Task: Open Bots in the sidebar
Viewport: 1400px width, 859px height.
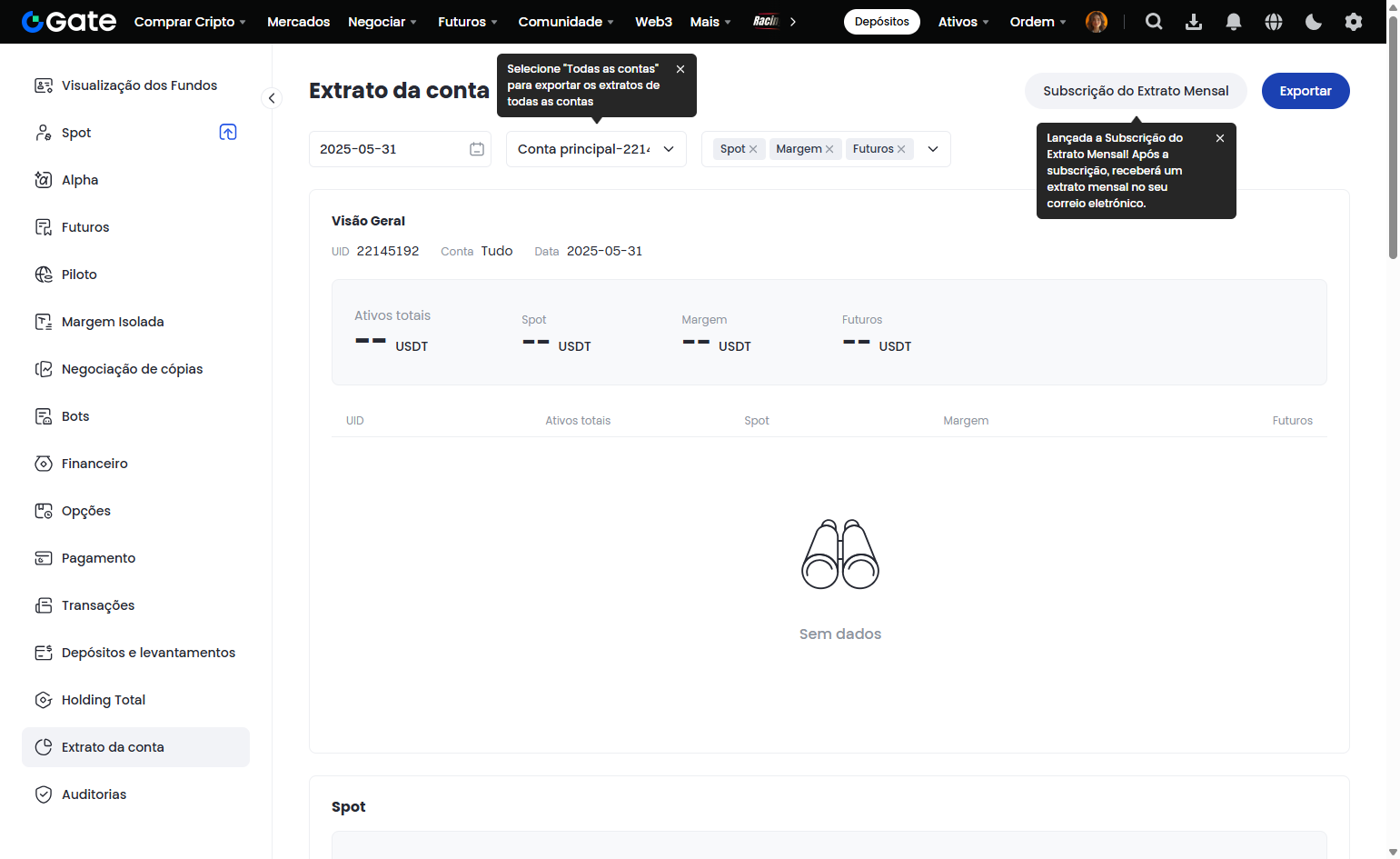Action: click(x=136, y=416)
